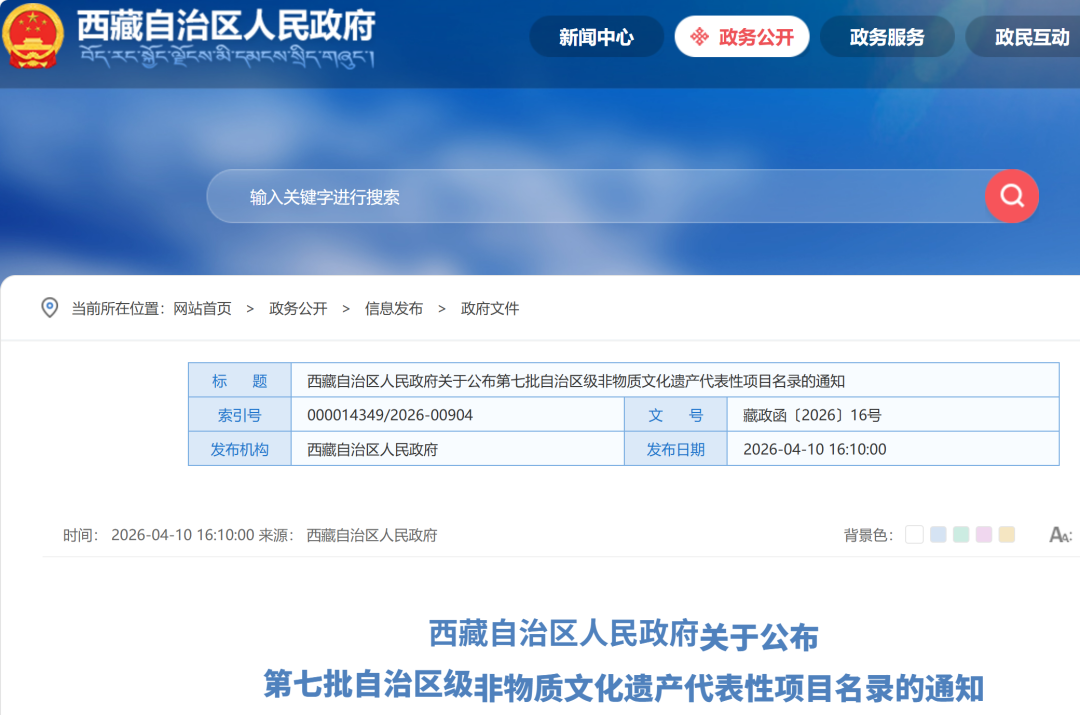1080x715 pixels.
Task: Click the font size Aa icon
Action: 1059,535
